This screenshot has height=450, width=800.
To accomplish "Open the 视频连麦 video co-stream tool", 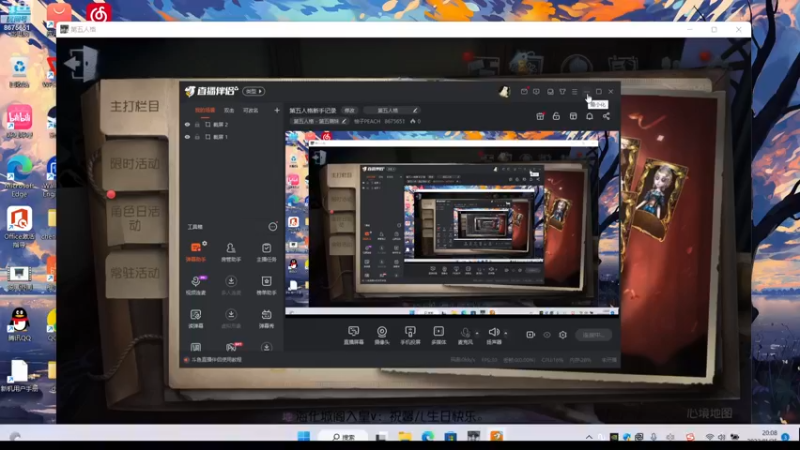I will point(195,285).
